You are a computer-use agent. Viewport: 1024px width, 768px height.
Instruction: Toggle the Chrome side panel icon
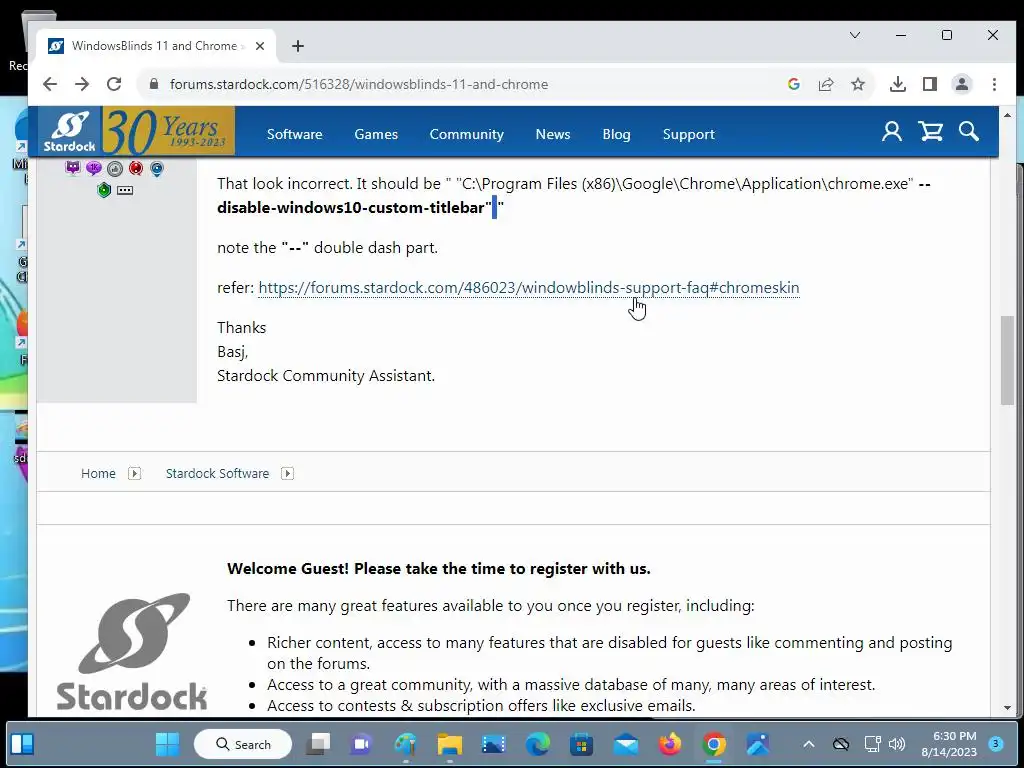point(930,84)
